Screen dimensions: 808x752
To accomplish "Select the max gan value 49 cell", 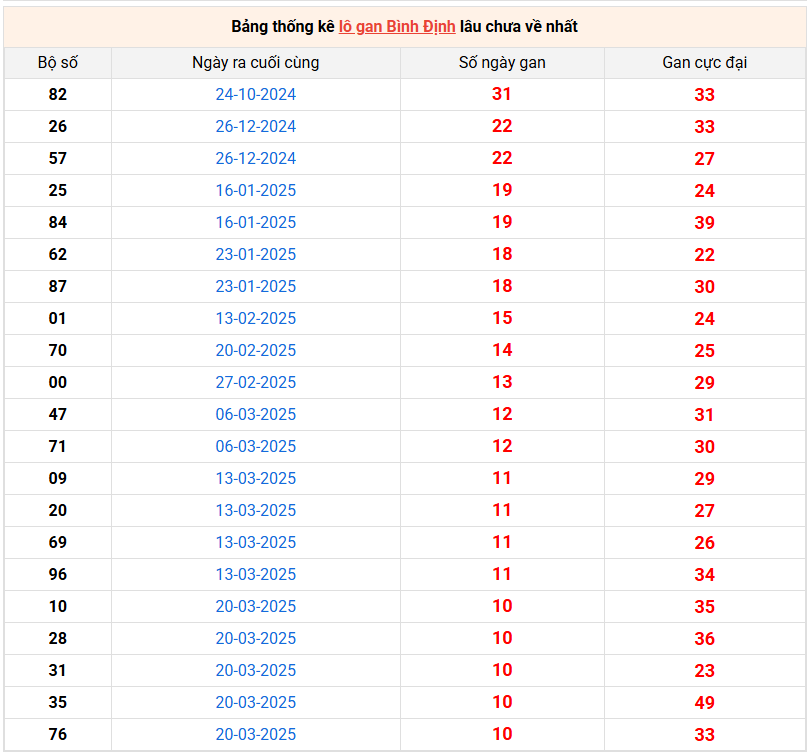I will [x=705, y=702].
